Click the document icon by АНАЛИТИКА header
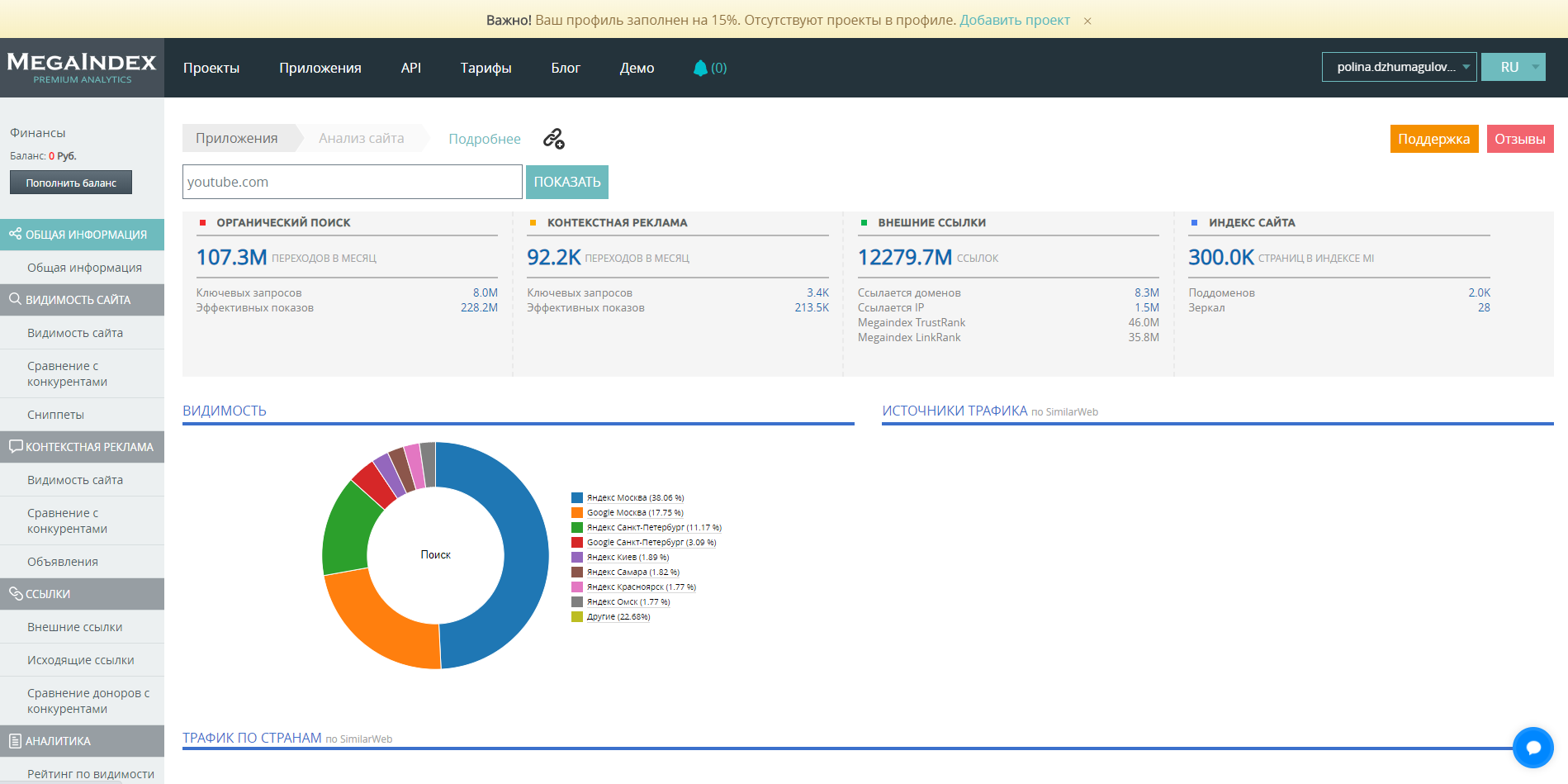This screenshot has width=1568, height=784. [15, 741]
